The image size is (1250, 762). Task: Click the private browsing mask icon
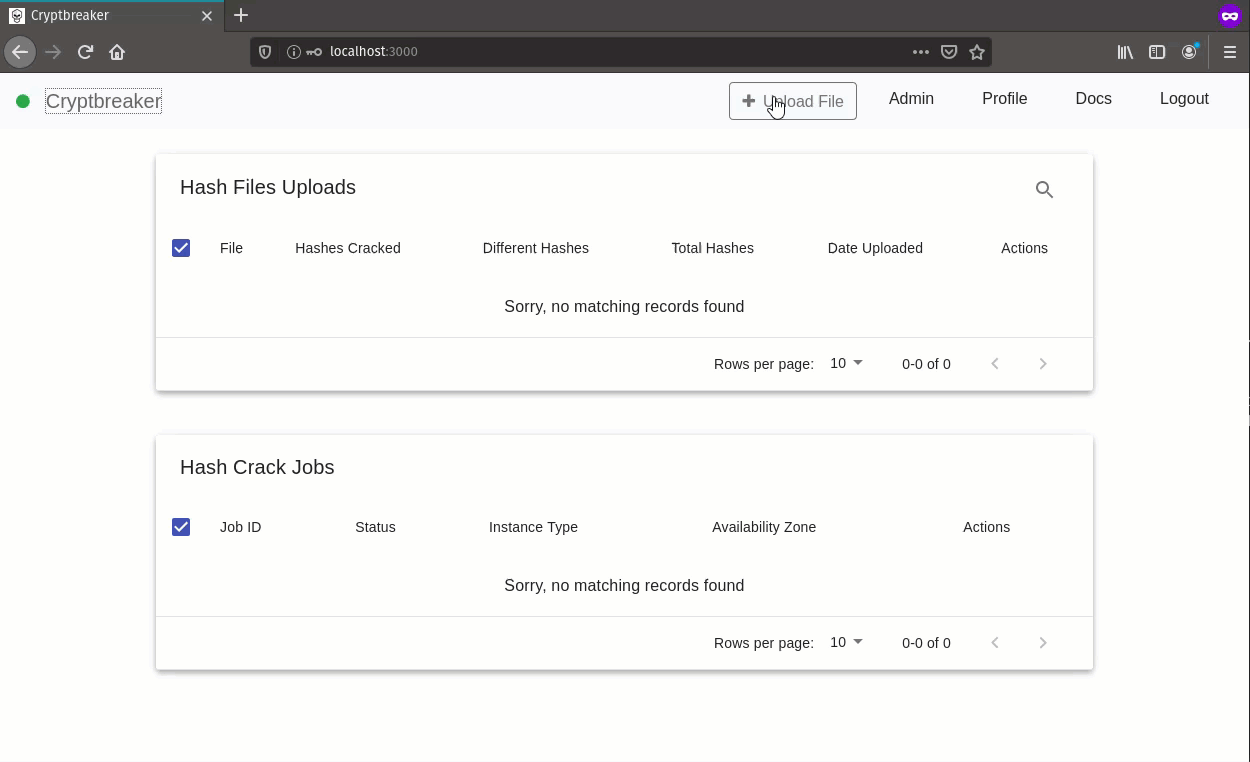[x=1229, y=16]
